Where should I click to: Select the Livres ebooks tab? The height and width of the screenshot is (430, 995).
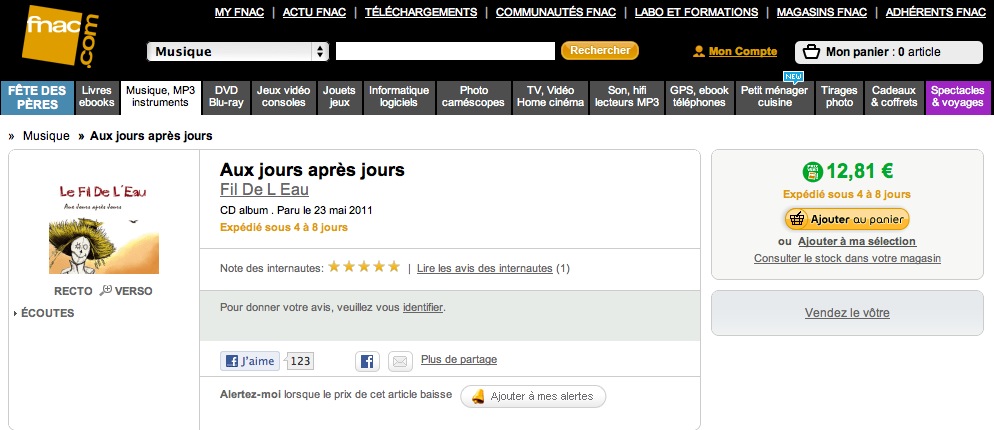tap(97, 98)
